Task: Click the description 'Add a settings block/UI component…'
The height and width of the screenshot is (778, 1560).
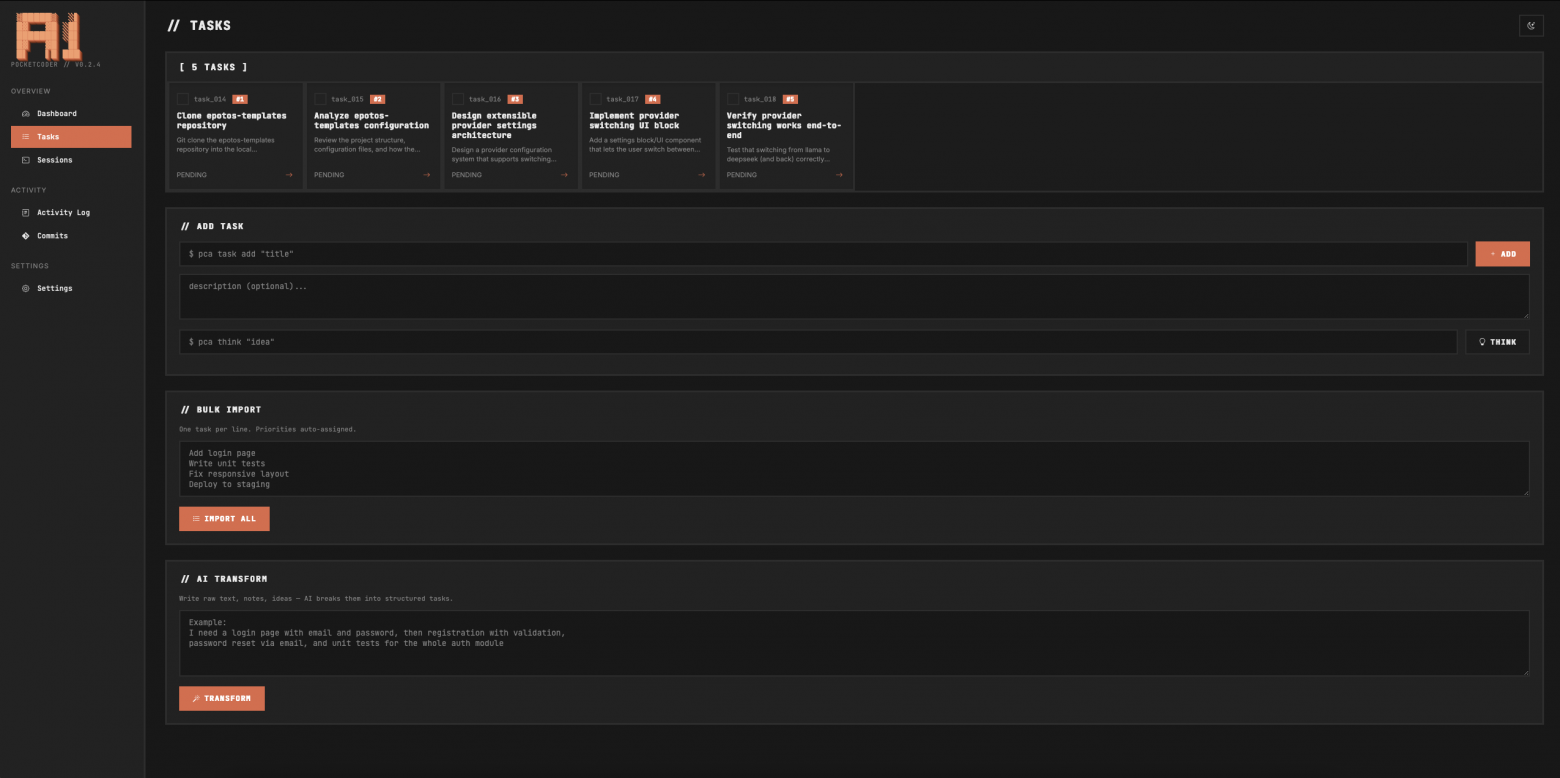Action: (645, 145)
